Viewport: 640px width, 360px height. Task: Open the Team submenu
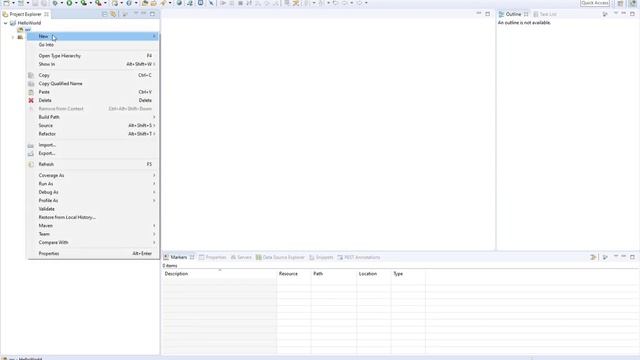(93, 234)
